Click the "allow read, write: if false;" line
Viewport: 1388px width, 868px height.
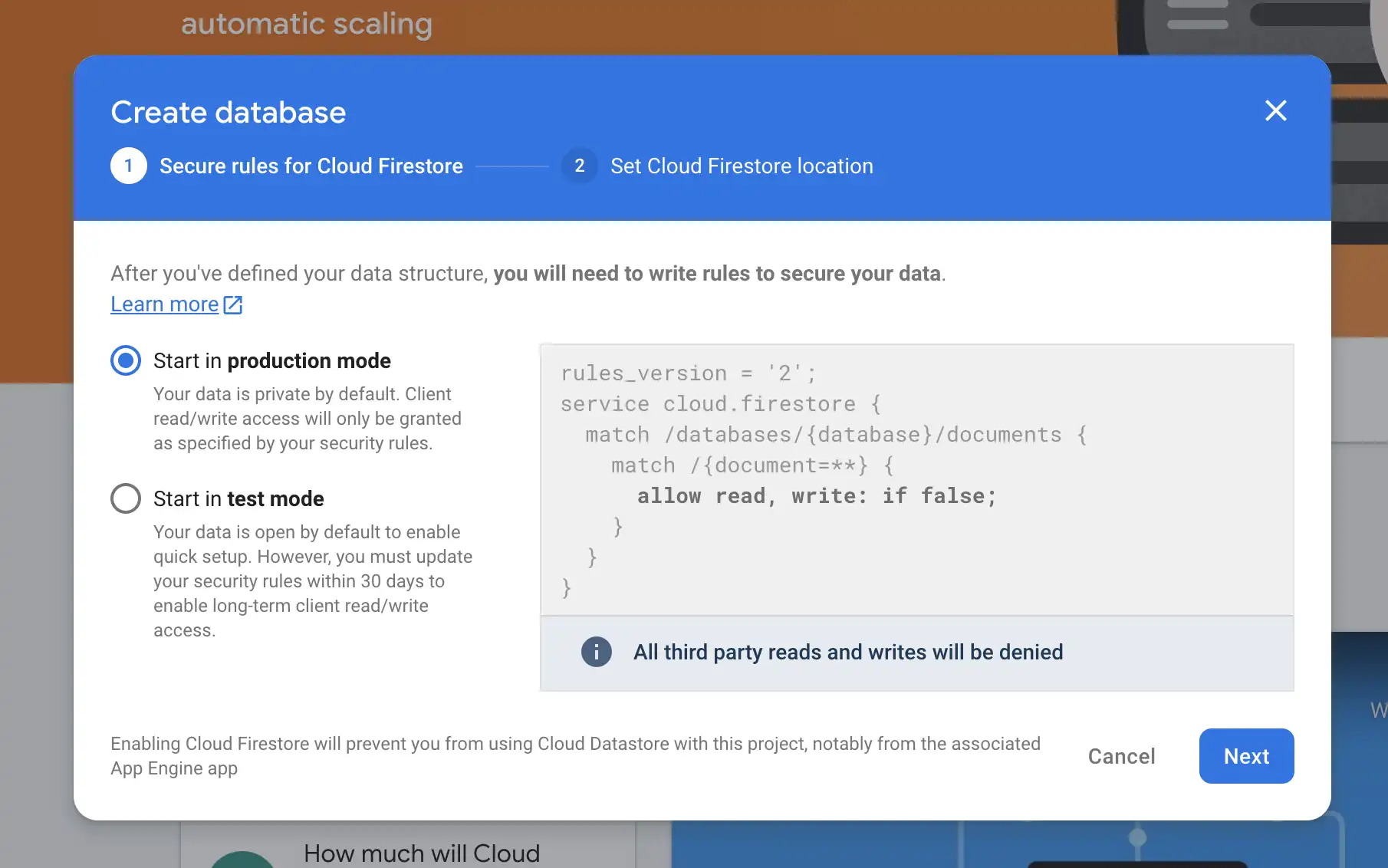(x=816, y=495)
